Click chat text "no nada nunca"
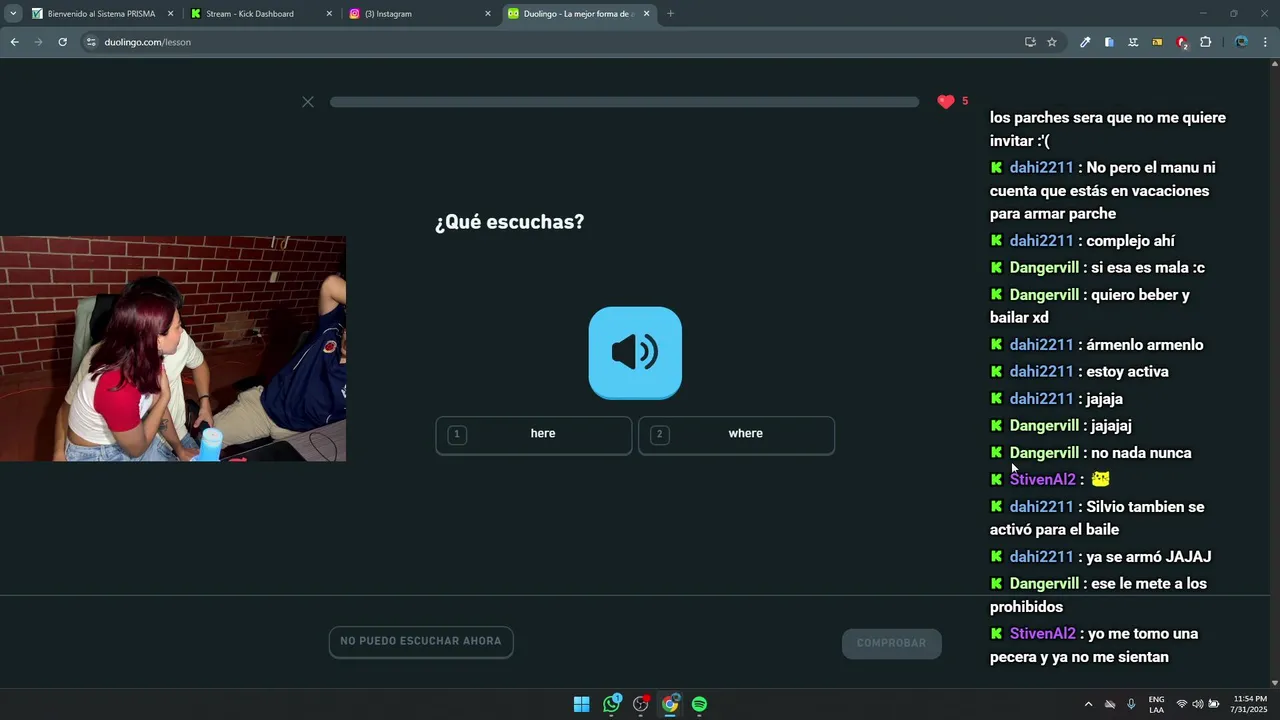This screenshot has width=1280, height=720. 1141,453
